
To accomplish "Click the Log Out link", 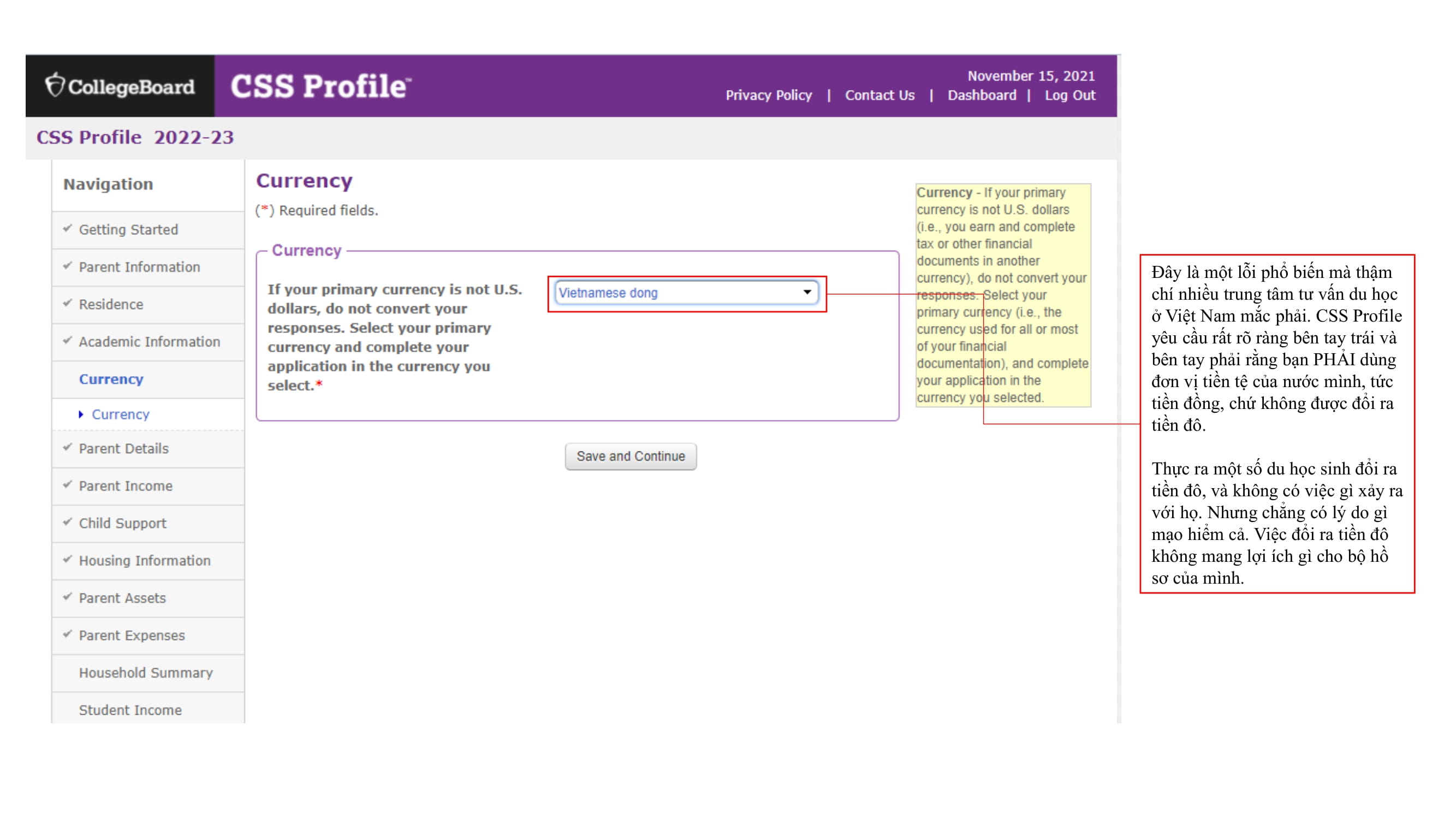I will tap(1069, 96).
